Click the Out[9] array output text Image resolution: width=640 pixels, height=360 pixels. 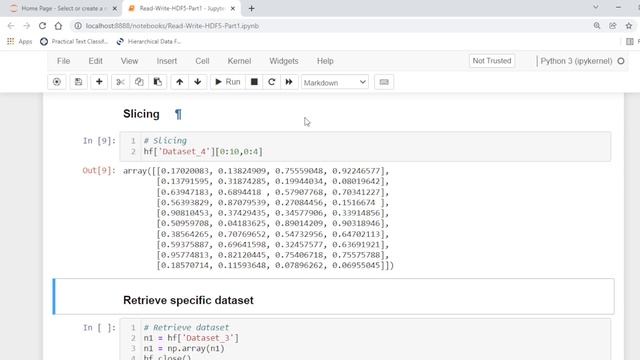point(258,218)
